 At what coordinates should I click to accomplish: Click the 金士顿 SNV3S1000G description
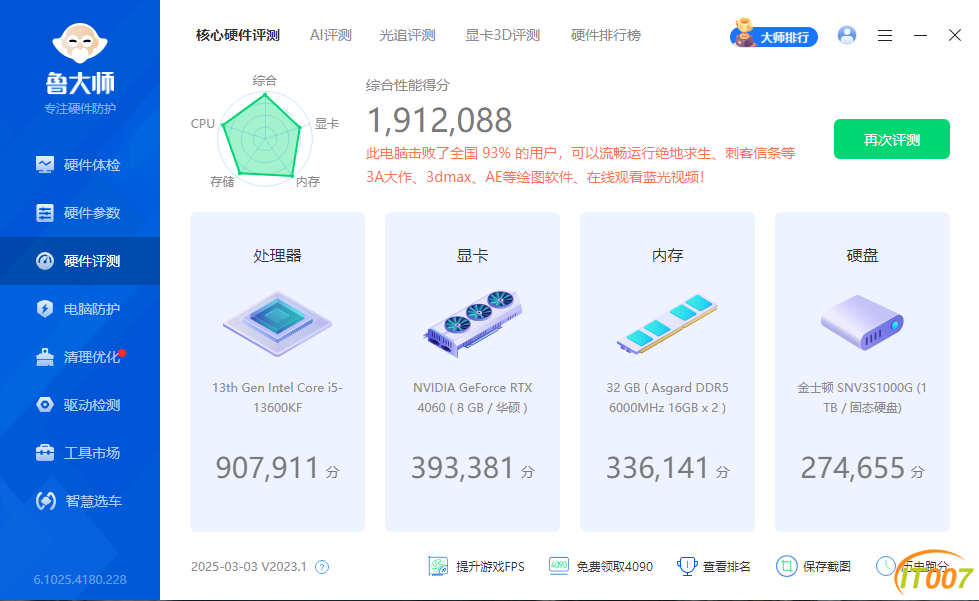[862, 398]
